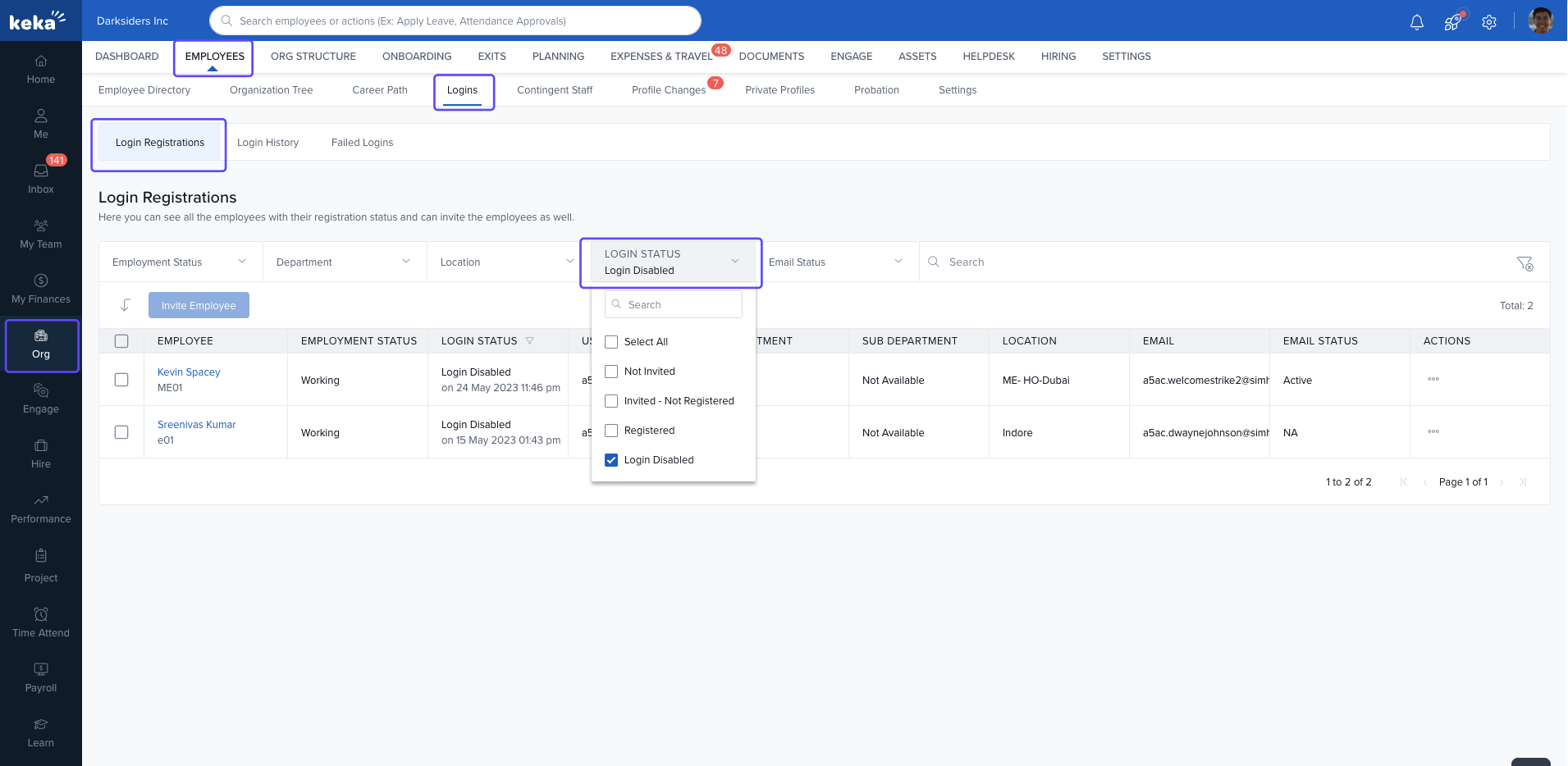Screen dimensions: 1568x766
Task: Switch to the Login History tab
Action: [267, 143]
